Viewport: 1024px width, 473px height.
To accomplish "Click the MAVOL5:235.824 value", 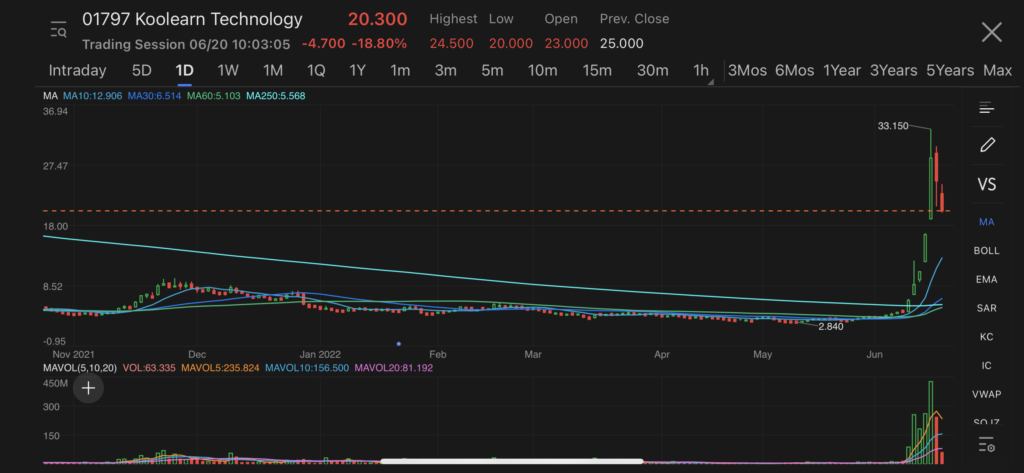I will pos(220,368).
